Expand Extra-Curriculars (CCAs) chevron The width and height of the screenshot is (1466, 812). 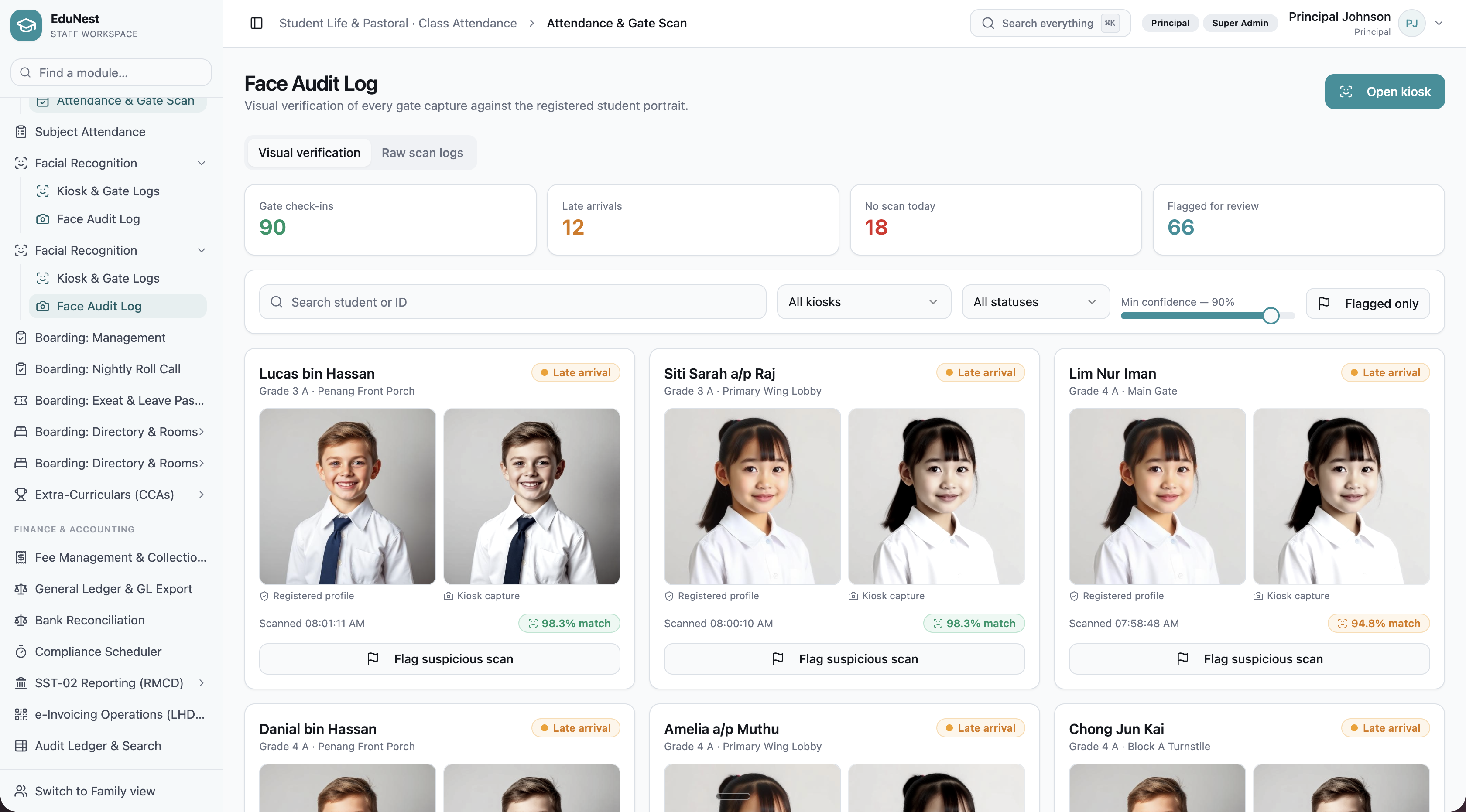(x=202, y=495)
